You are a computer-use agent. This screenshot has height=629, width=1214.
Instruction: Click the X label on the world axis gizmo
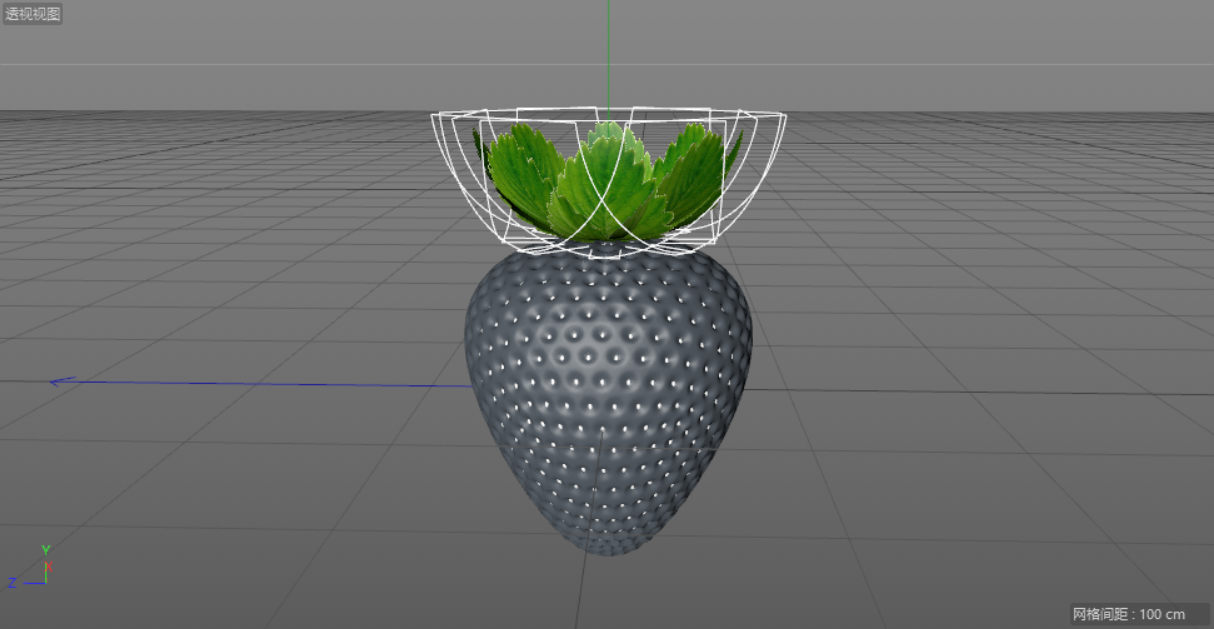tap(48, 566)
